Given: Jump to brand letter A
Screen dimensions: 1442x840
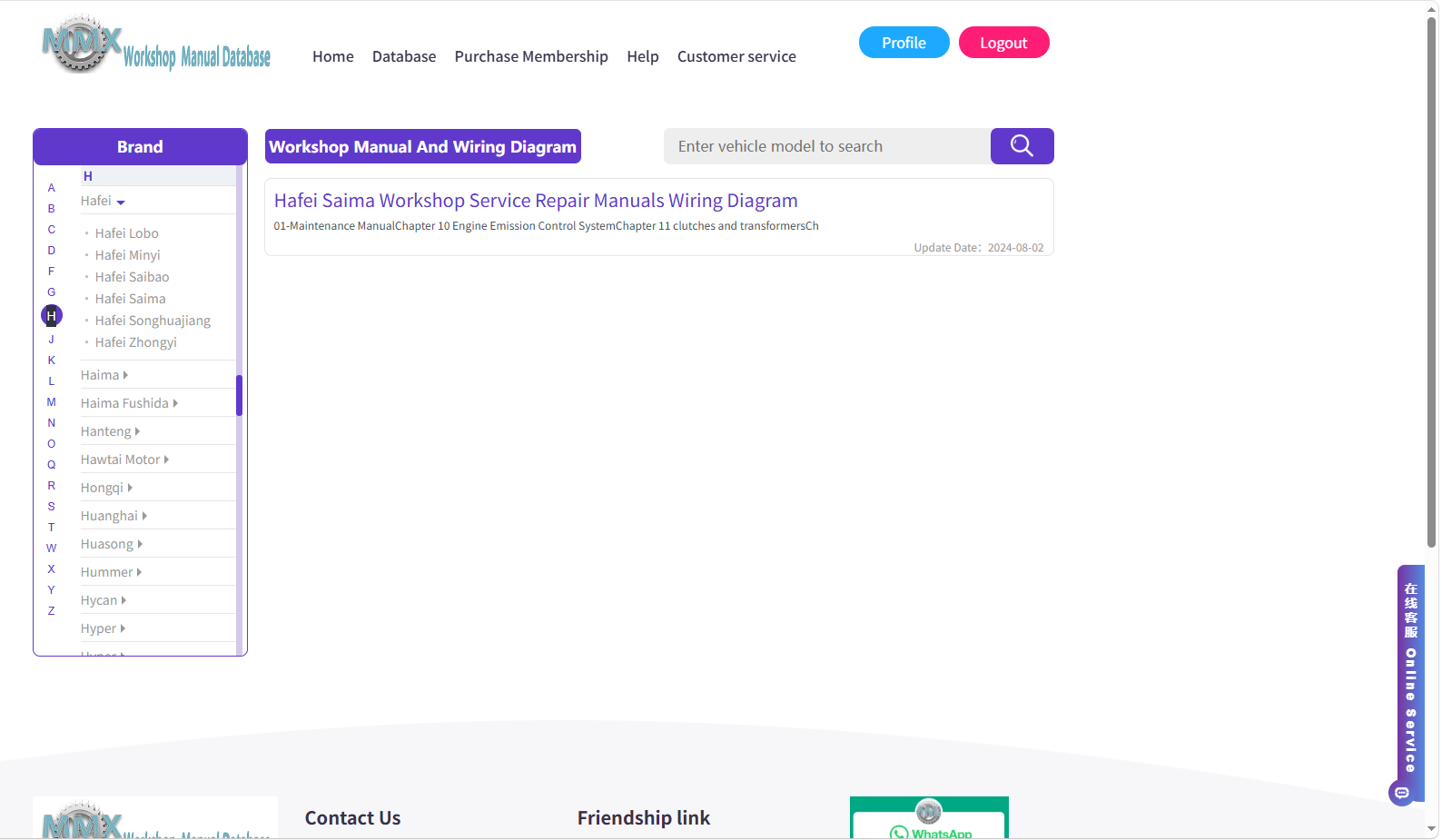Looking at the screenshot, I should point(52,188).
